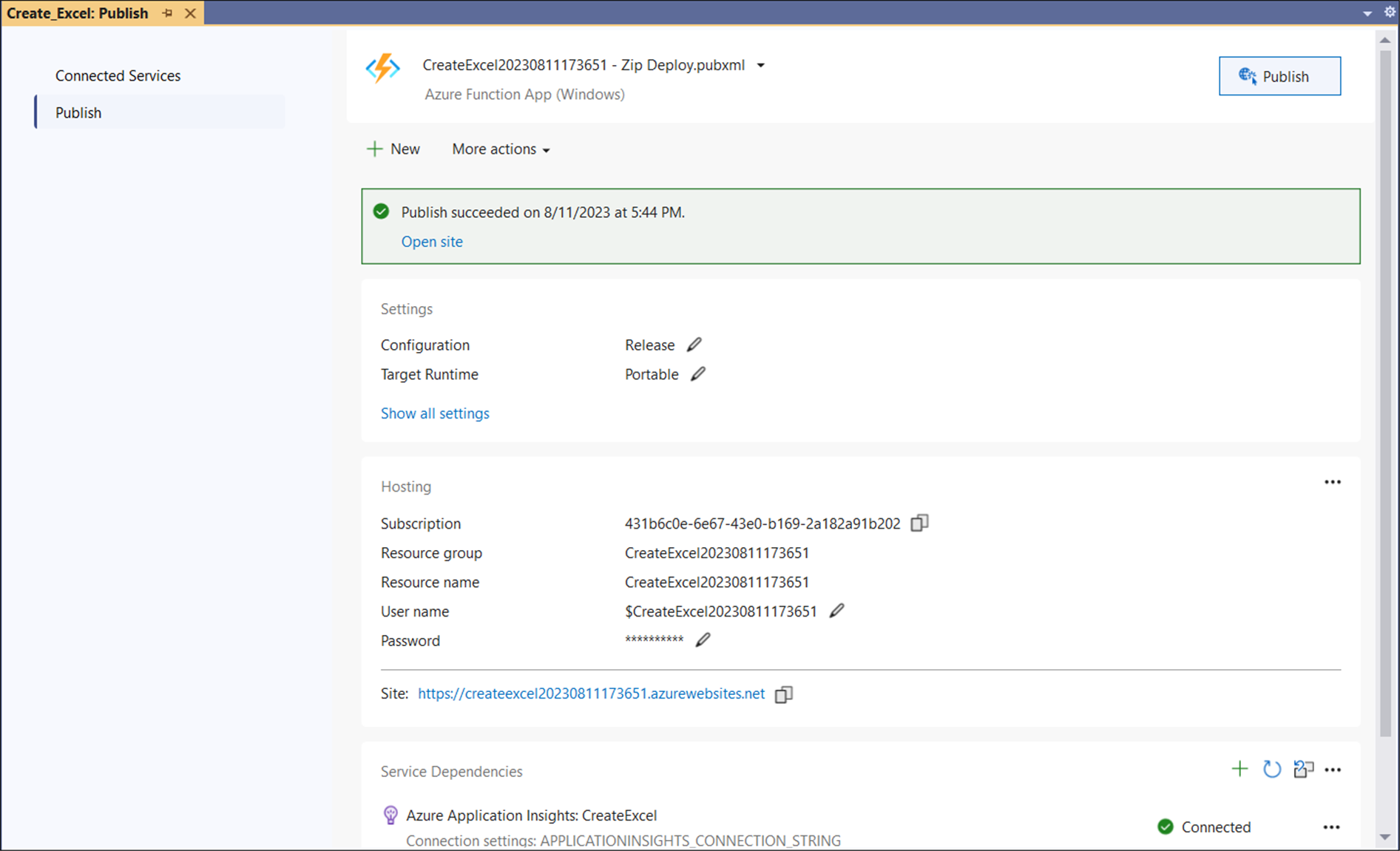The width and height of the screenshot is (1400, 851).
Task: Refresh the Service Dependencies list
Action: click(1271, 770)
